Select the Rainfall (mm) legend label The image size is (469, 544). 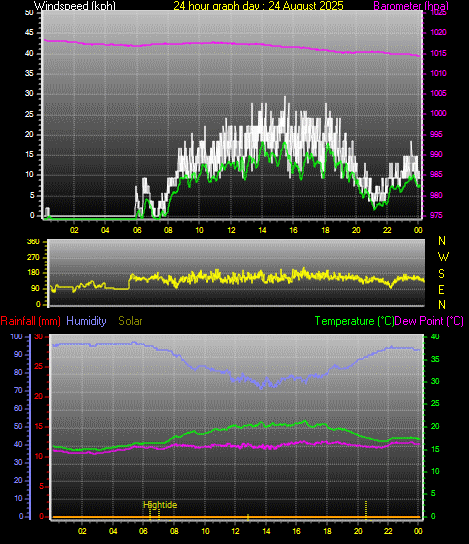31,321
